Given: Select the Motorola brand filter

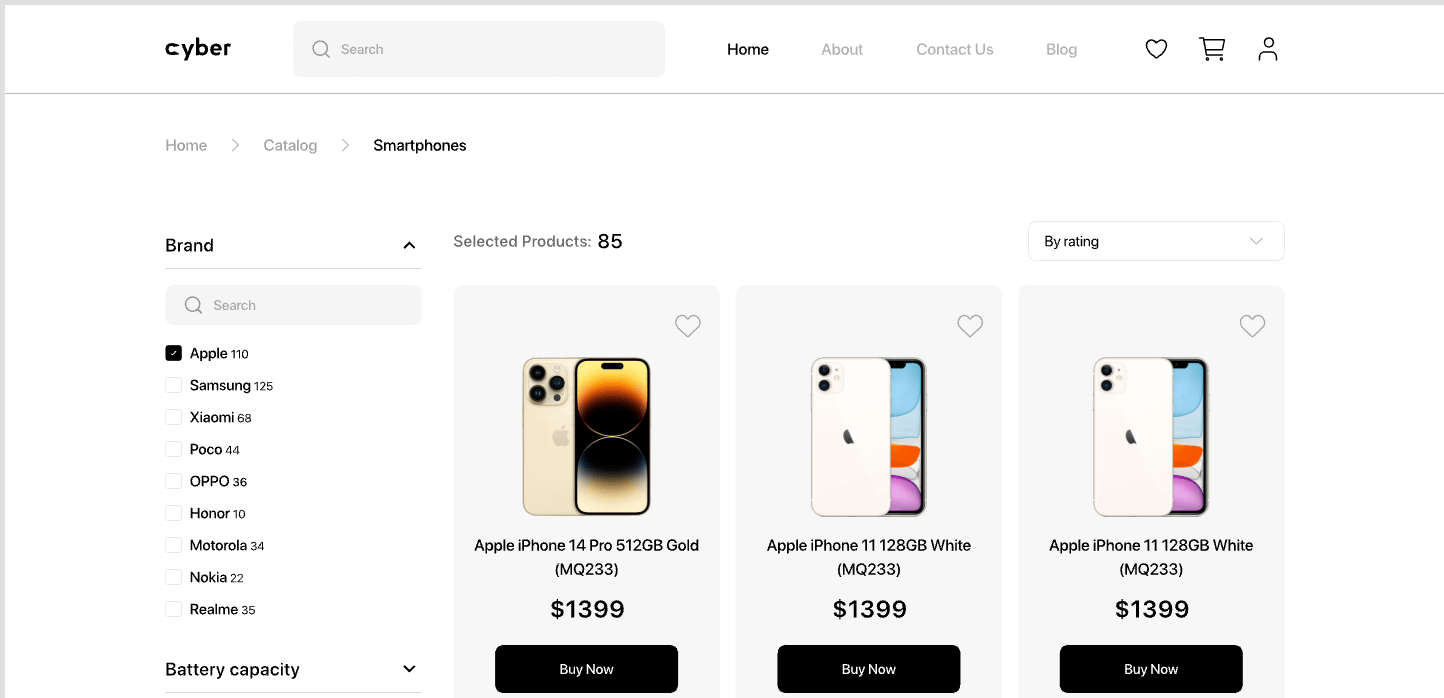Looking at the screenshot, I should point(174,545).
